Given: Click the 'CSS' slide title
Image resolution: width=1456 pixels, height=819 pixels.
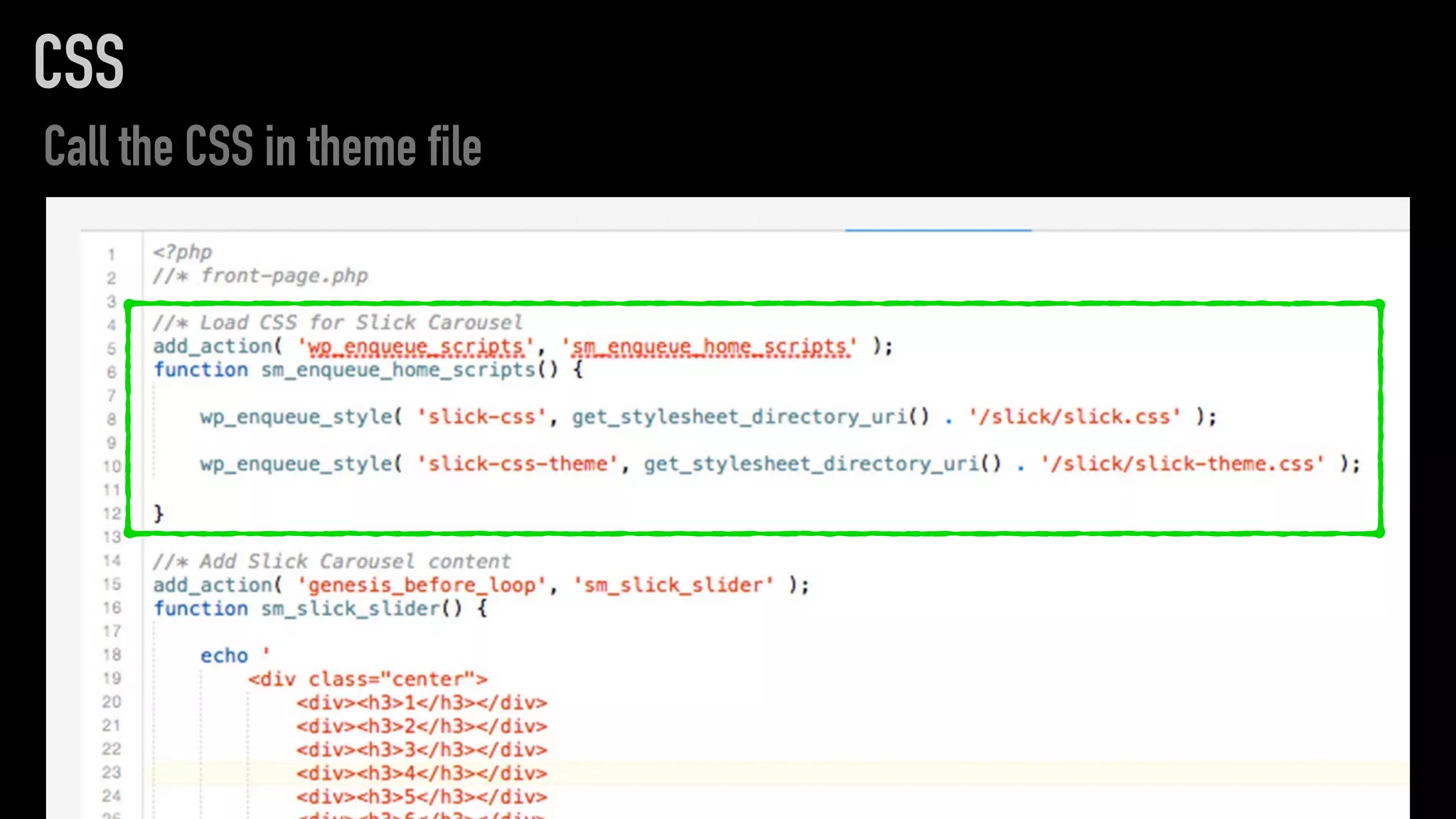Looking at the screenshot, I should coord(79,61).
